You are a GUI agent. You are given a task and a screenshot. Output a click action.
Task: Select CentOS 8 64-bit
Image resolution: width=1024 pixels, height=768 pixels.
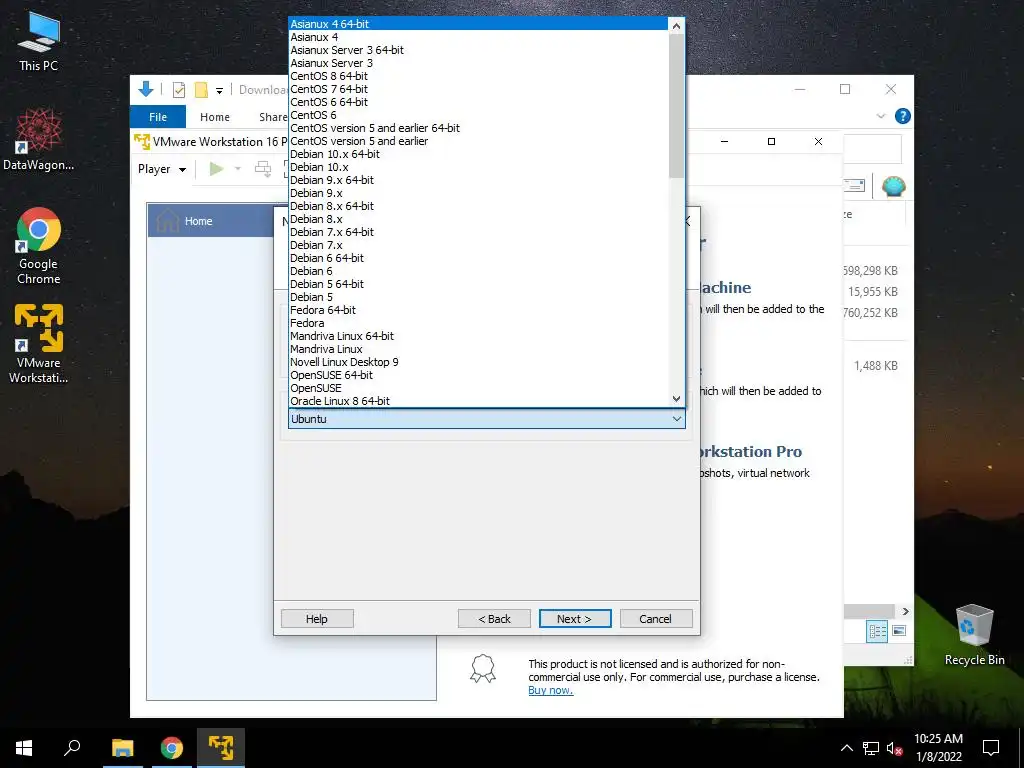[478, 76]
